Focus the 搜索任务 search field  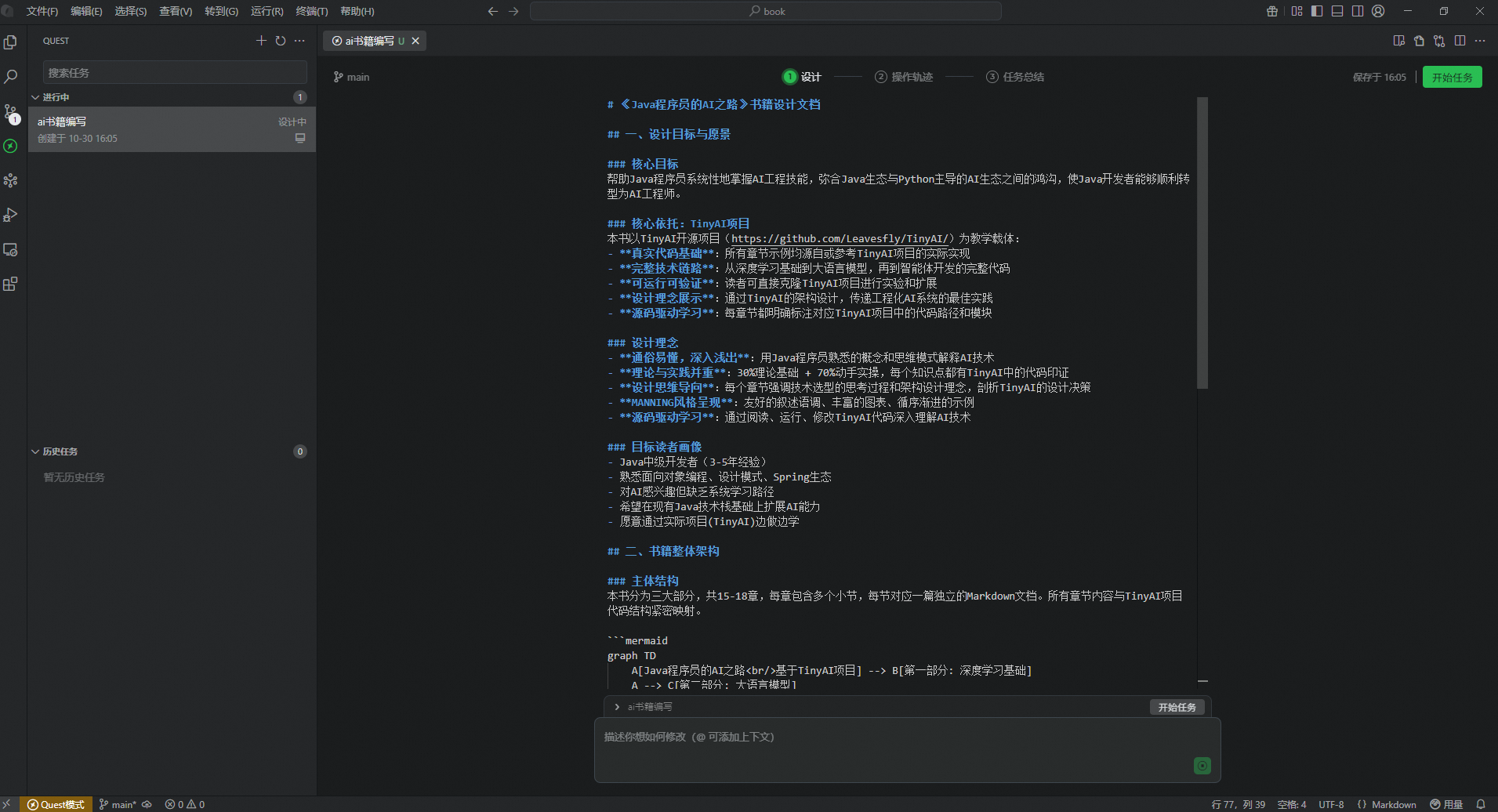(175, 72)
